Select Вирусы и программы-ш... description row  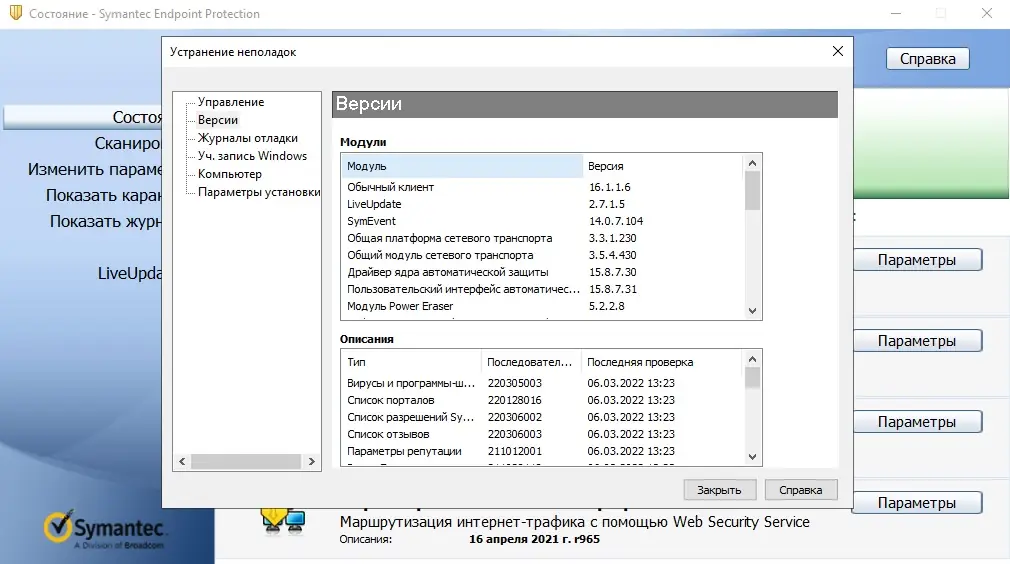click(x=542, y=383)
